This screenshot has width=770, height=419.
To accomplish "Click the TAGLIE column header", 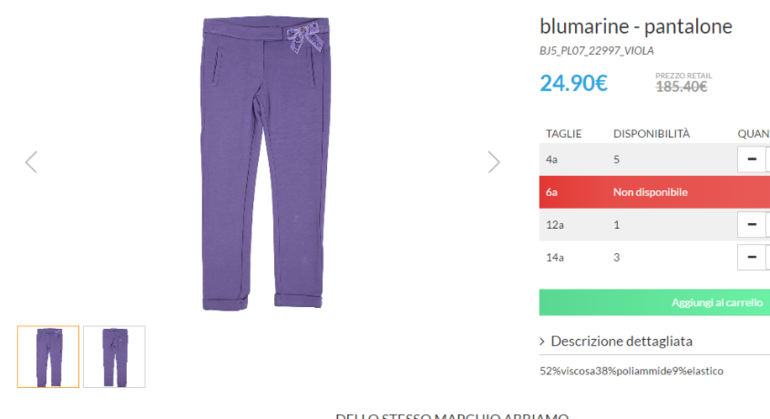I will (564, 134).
